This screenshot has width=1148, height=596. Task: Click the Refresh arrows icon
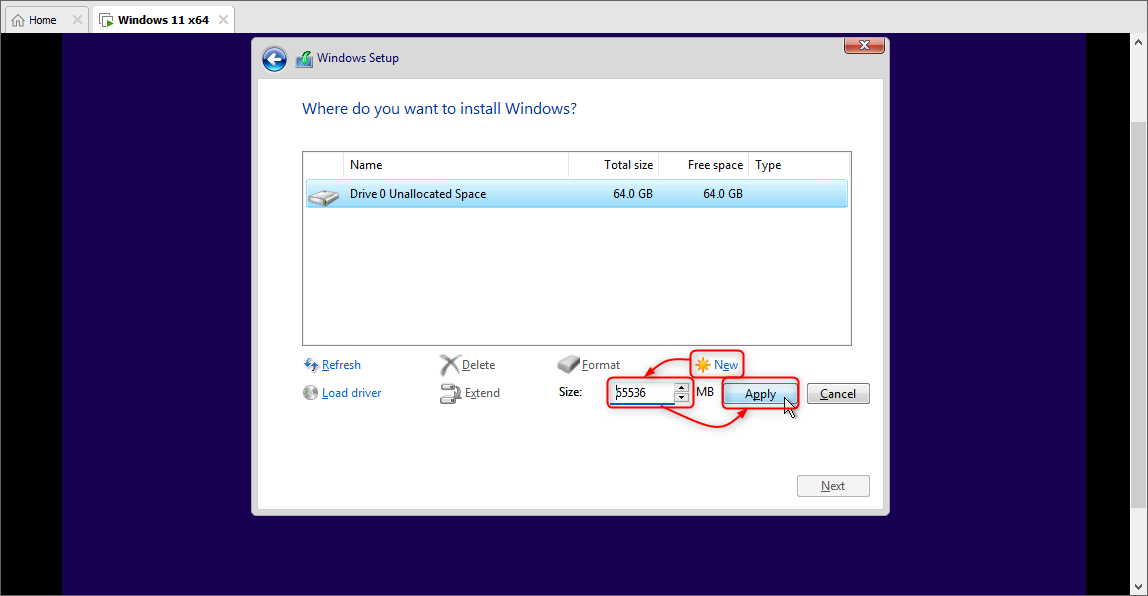[x=310, y=365]
